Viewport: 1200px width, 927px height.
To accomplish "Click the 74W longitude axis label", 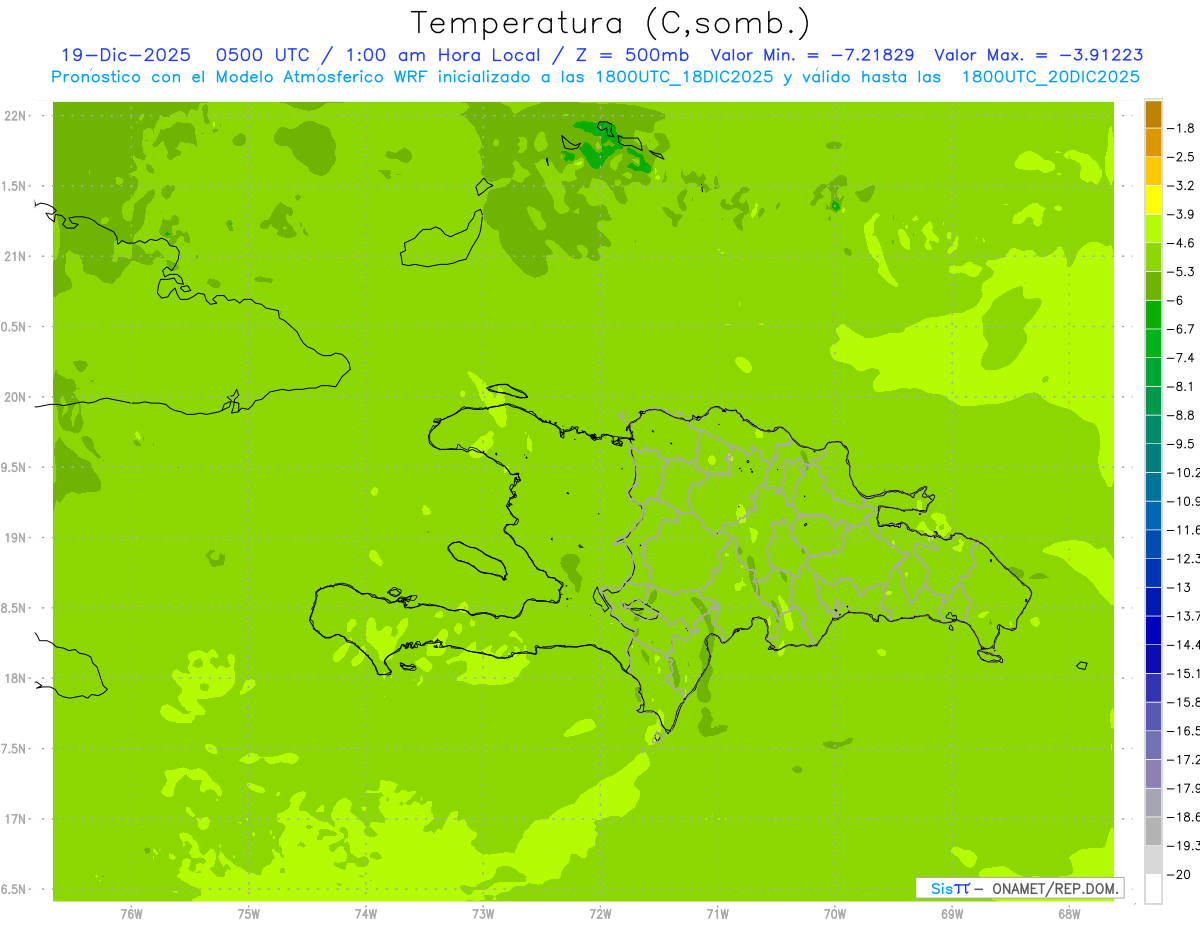I will click(x=366, y=914).
